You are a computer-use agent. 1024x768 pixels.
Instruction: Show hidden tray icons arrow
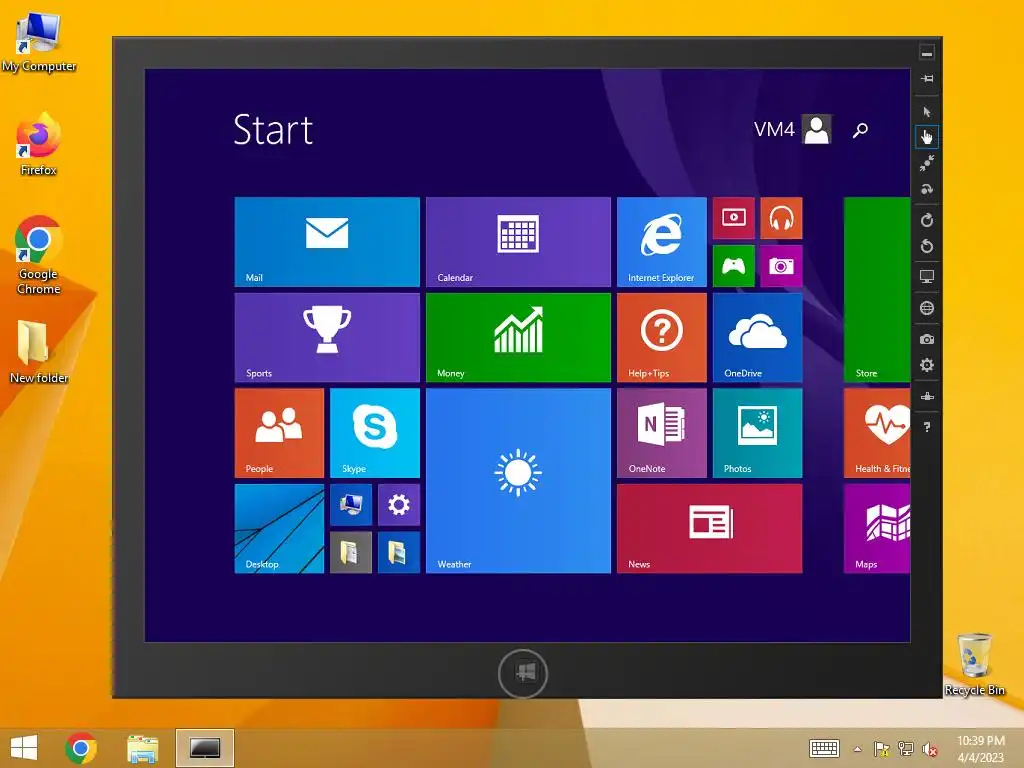tap(857, 749)
